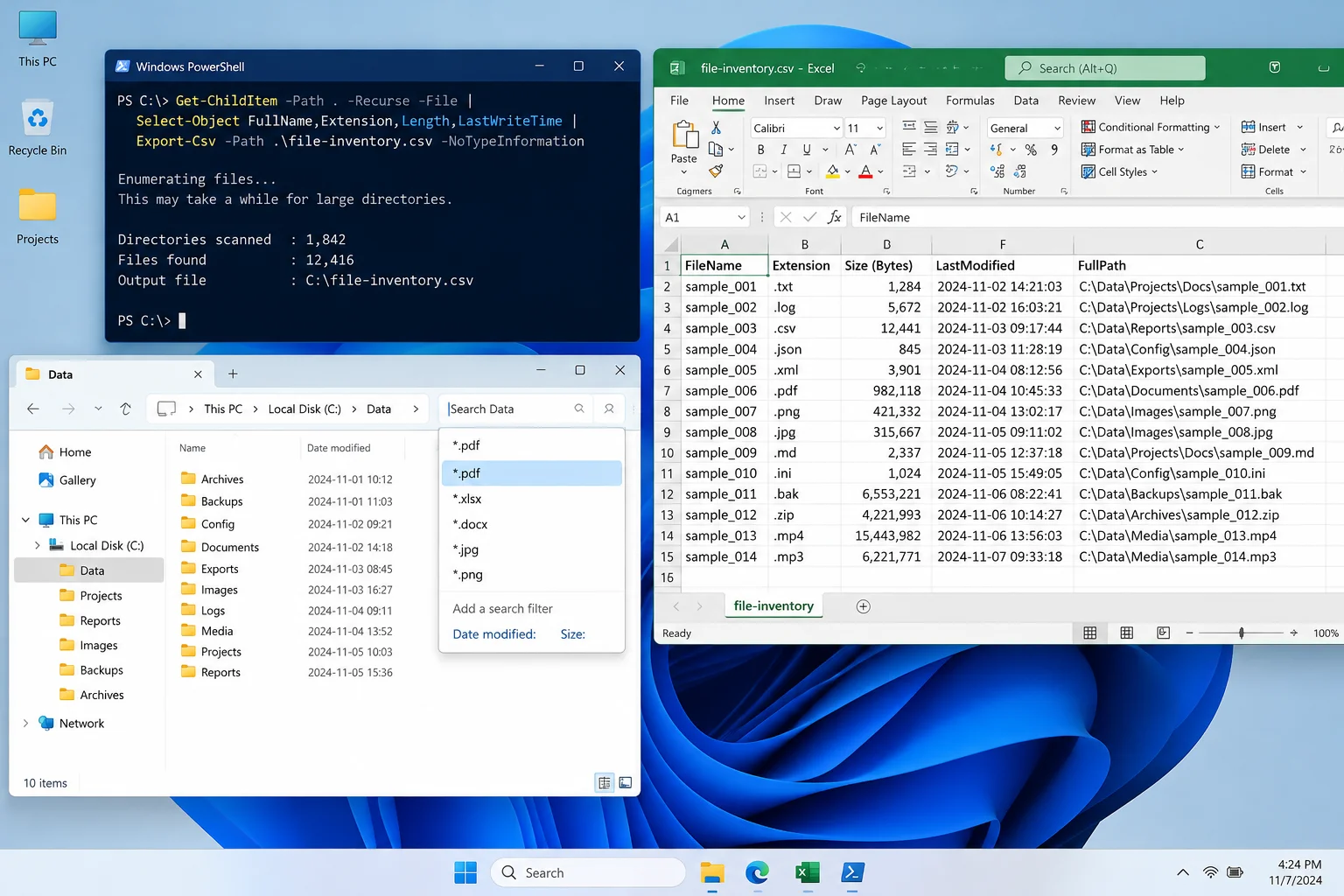Click the Cut scissors icon in Excel
This screenshot has height=896, width=1344.
tap(716, 128)
